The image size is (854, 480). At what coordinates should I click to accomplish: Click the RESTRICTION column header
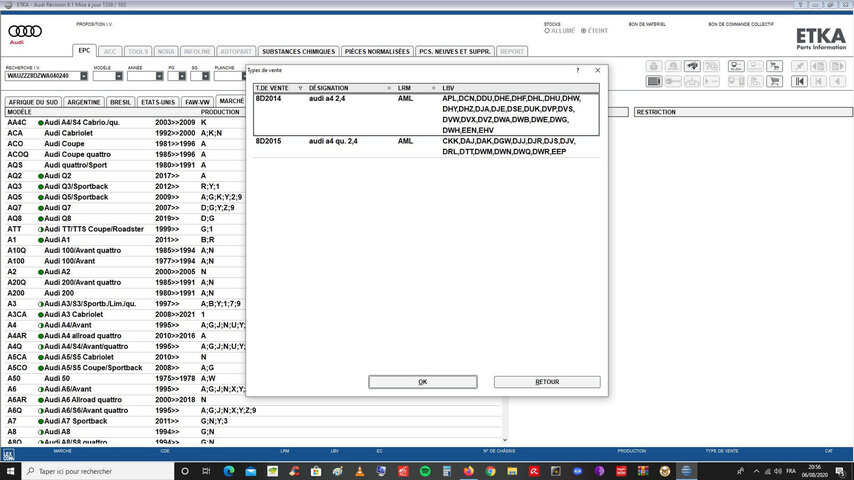pos(743,112)
